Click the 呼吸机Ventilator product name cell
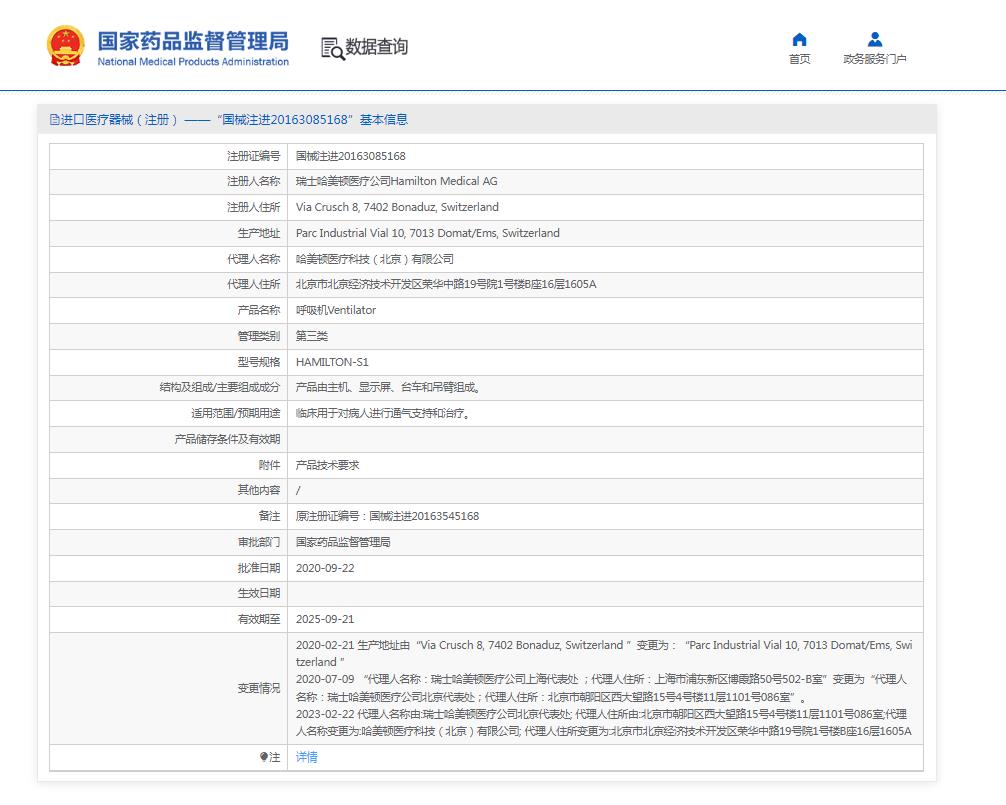The width and height of the screenshot is (1006, 805). (x=336, y=310)
